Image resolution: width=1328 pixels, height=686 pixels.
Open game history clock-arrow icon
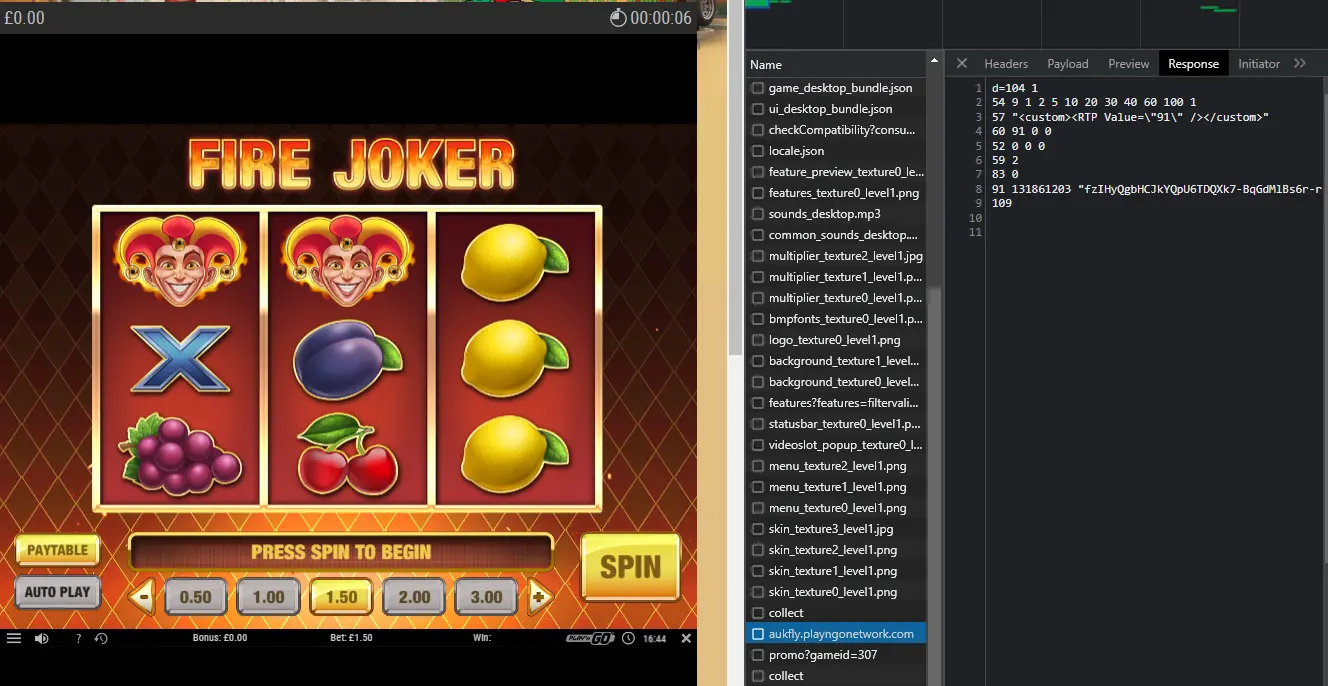tap(101, 638)
